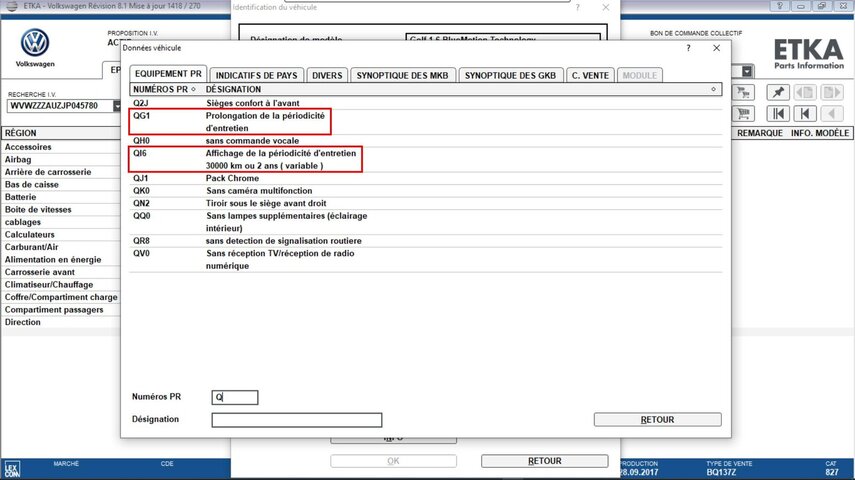
Task: Select QQ0 Sans lampes supplémentaires row
Action: pos(426,222)
